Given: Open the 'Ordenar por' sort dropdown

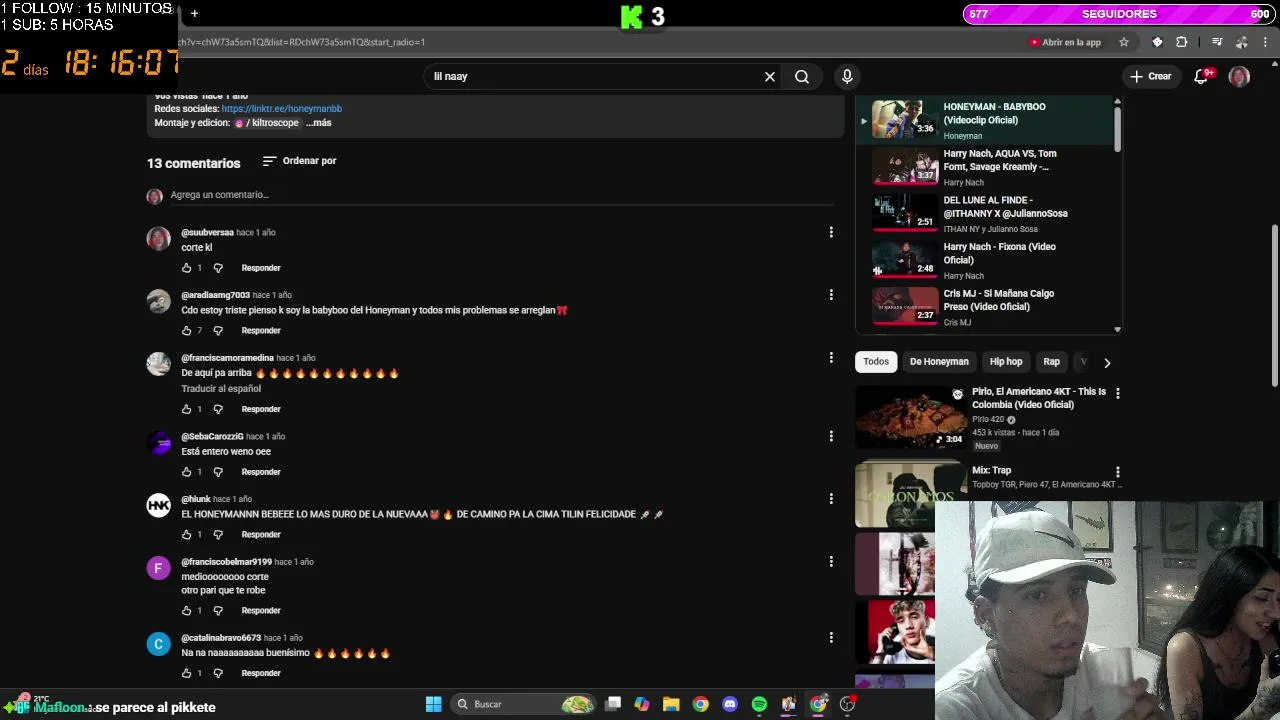Looking at the screenshot, I should [299, 161].
